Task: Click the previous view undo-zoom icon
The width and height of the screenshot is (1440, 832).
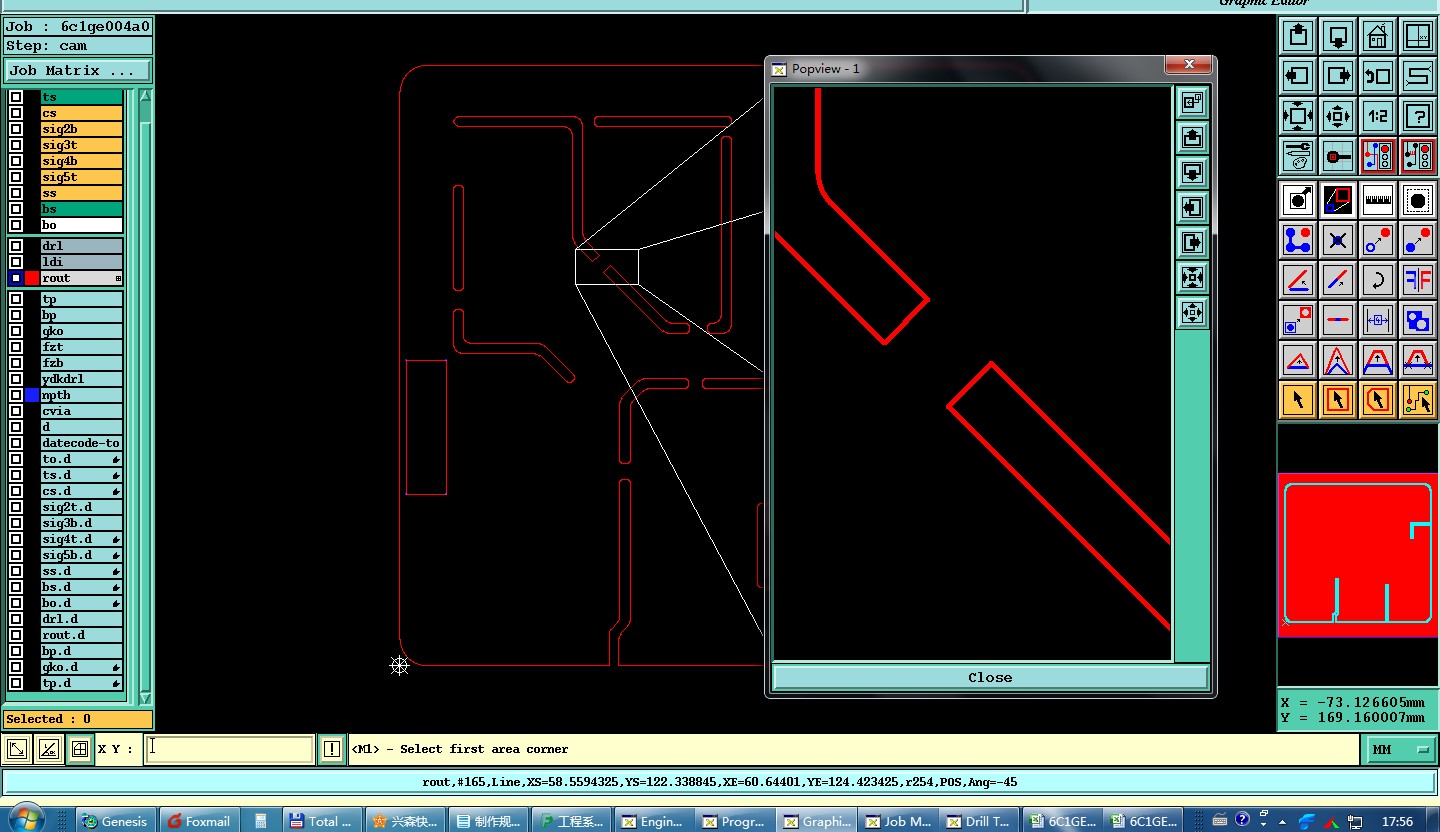Action: 1378,76
